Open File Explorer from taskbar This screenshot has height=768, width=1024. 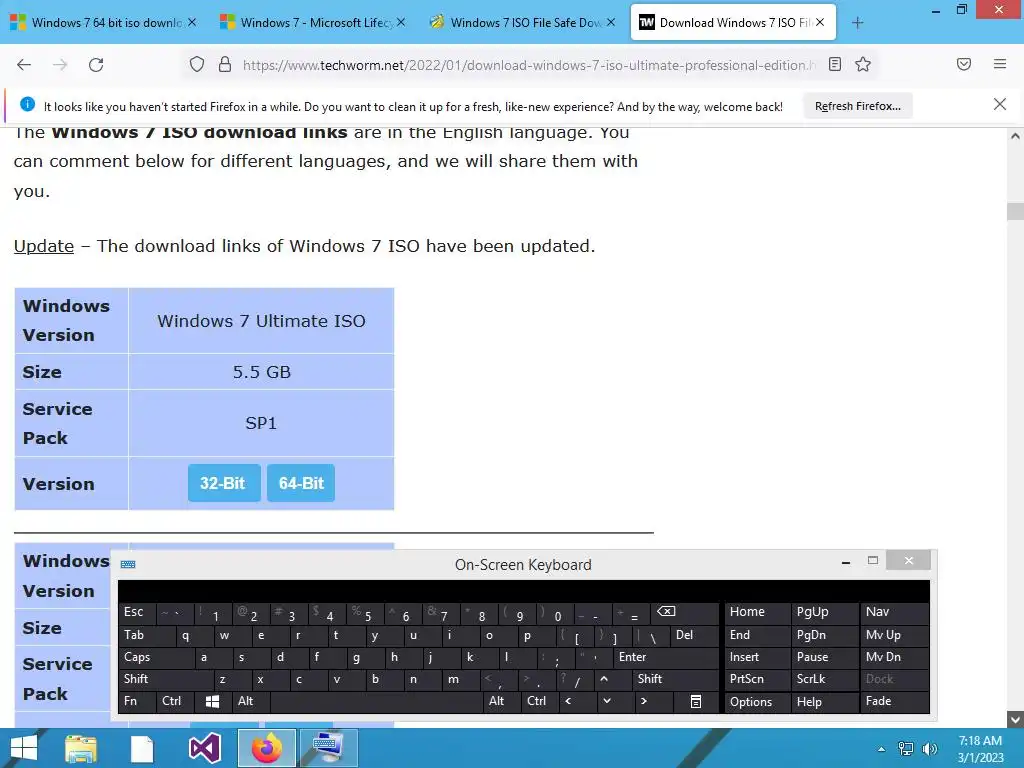pyautogui.click(x=81, y=748)
